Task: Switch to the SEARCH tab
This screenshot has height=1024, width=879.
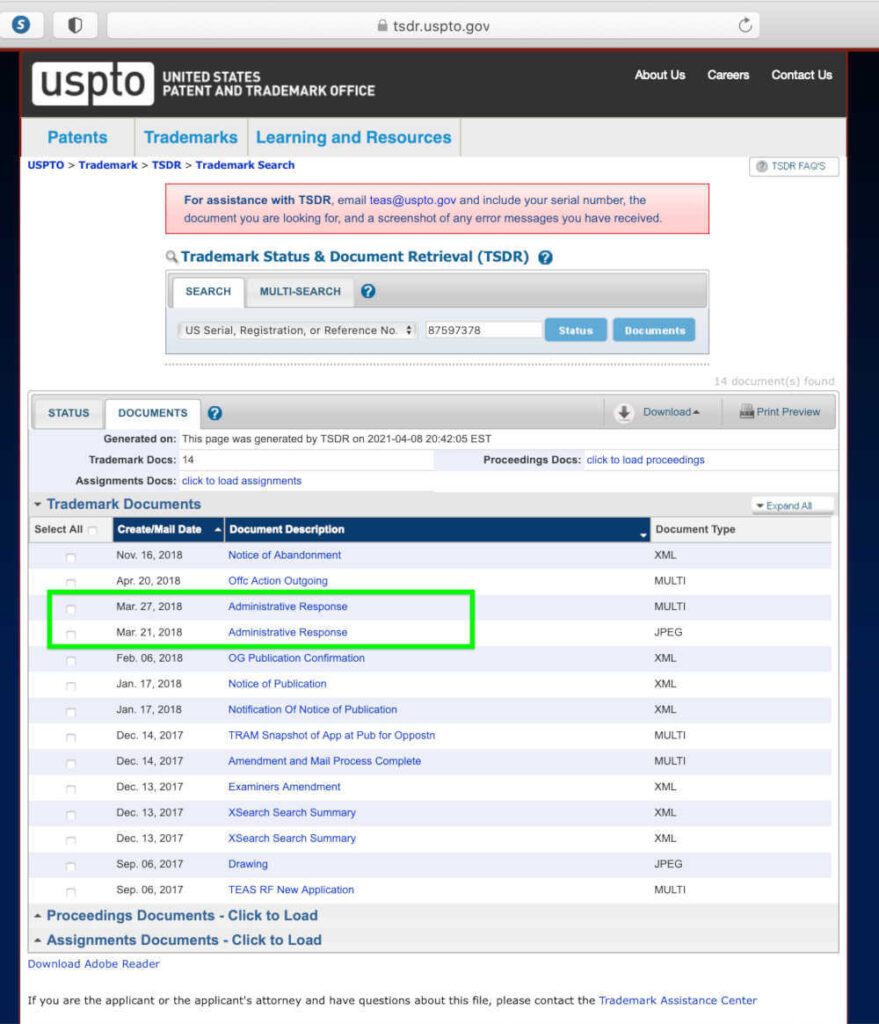Action: [208, 292]
